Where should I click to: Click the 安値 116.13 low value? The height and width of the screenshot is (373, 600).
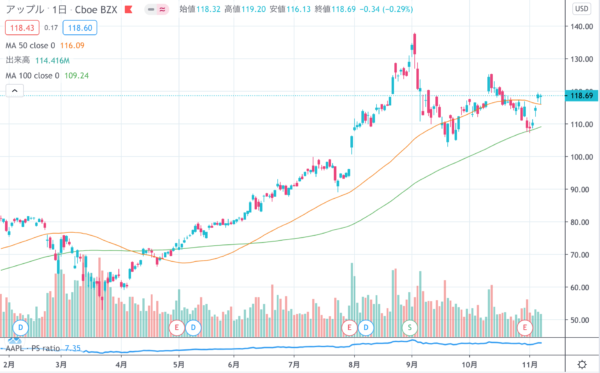290,9
